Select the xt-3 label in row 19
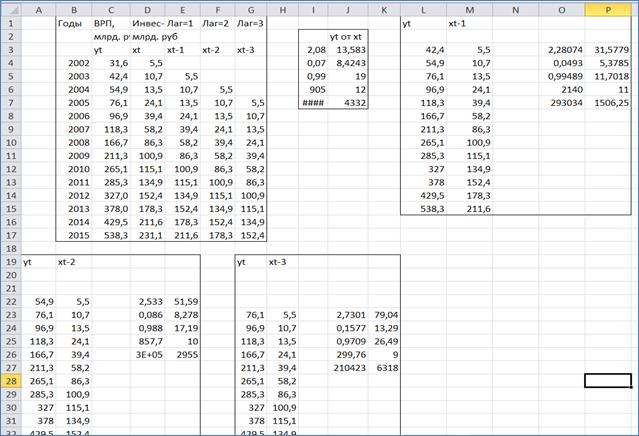639x436 pixels. coord(281,261)
